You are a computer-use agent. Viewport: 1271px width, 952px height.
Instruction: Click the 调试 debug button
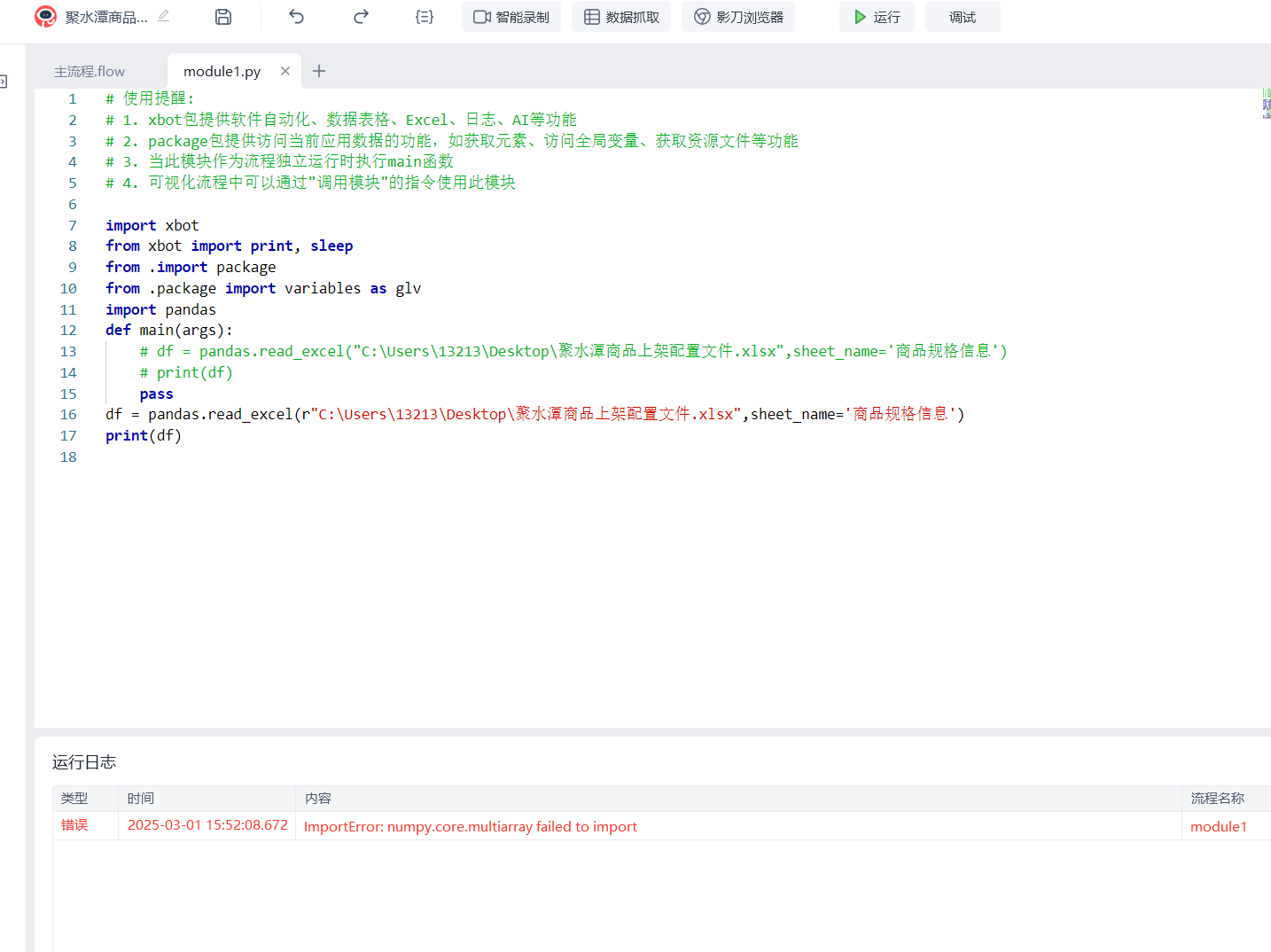tap(963, 17)
